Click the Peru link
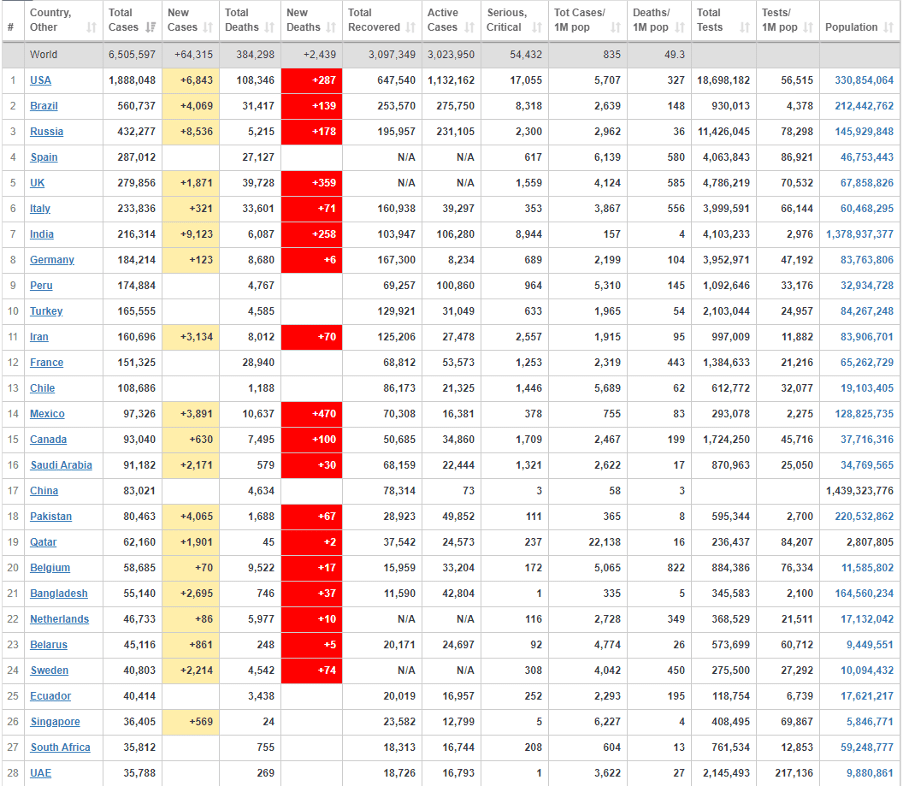The image size is (902, 786). 41,285
